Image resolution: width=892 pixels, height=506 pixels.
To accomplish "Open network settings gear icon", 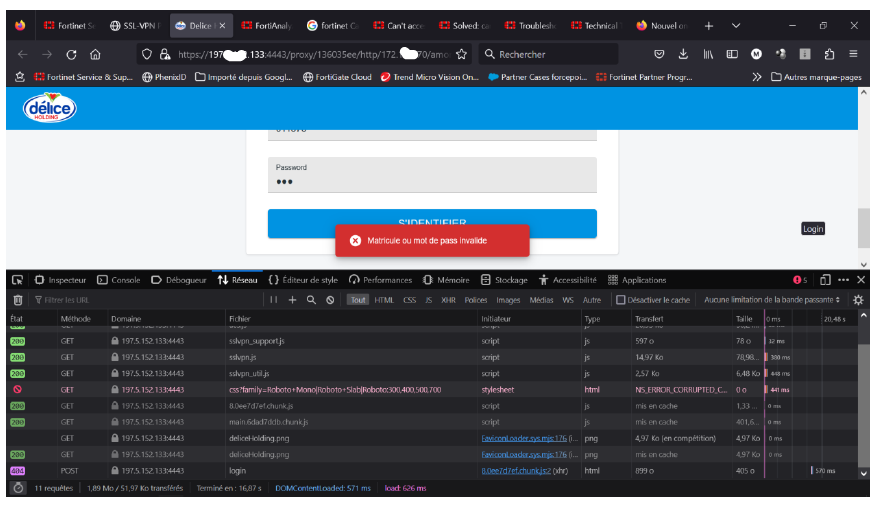I will tap(858, 300).
